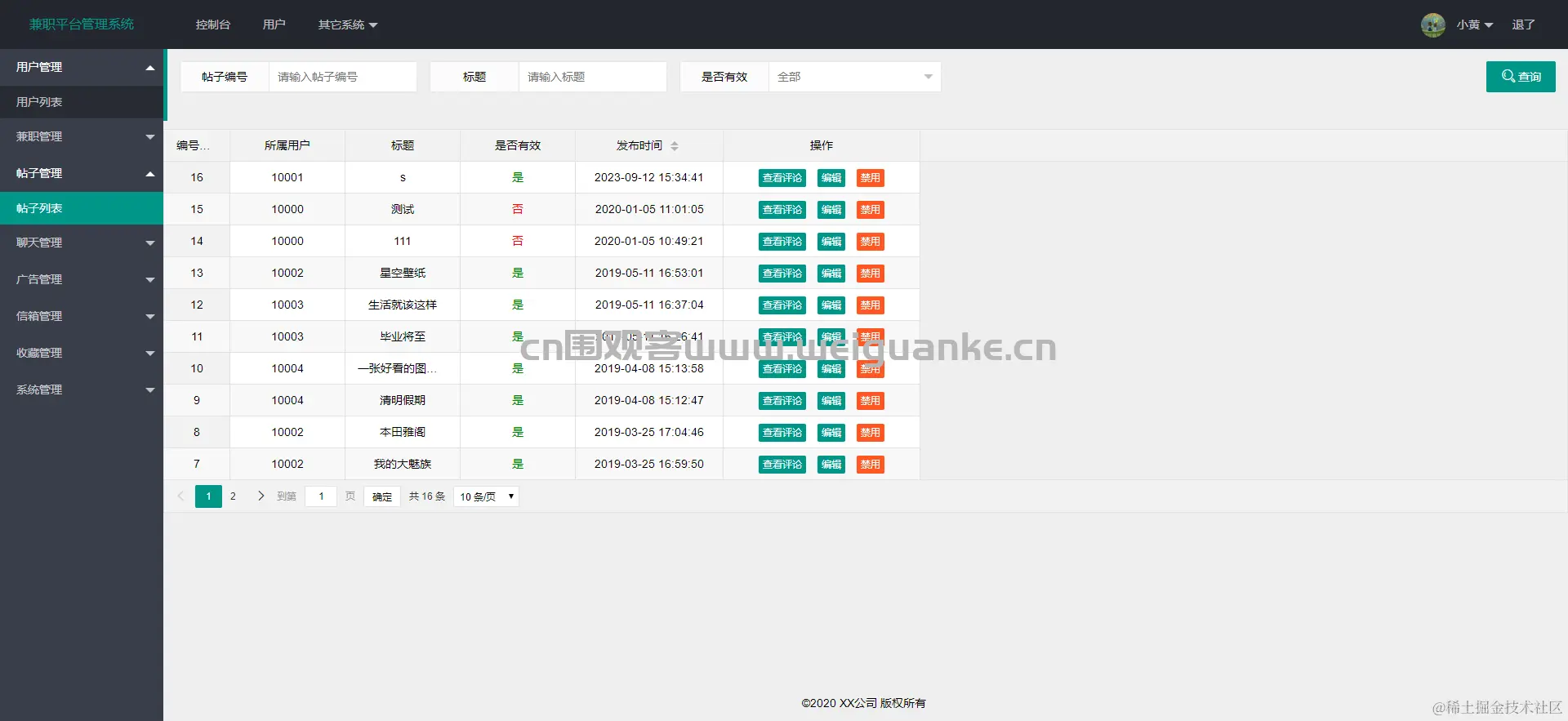
Task: Click the 是否有效 column header
Action: [518, 145]
